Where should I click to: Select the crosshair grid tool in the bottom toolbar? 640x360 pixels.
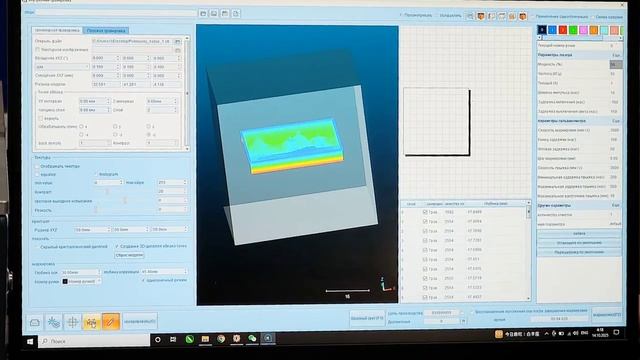tap(73, 322)
